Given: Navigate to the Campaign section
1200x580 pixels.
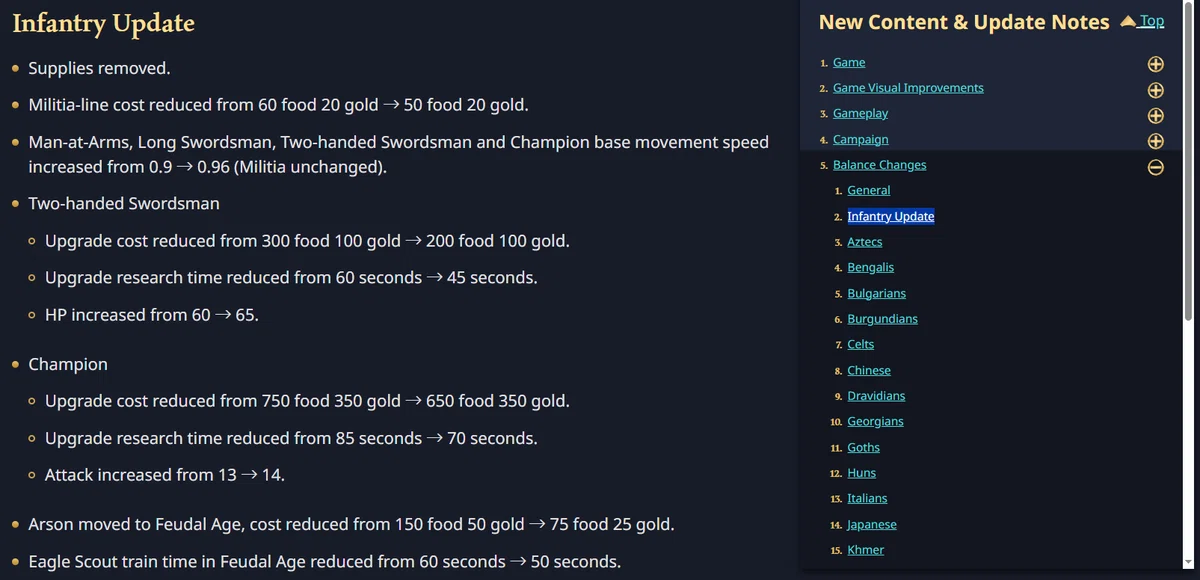Looking at the screenshot, I should click(x=860, y=139).
